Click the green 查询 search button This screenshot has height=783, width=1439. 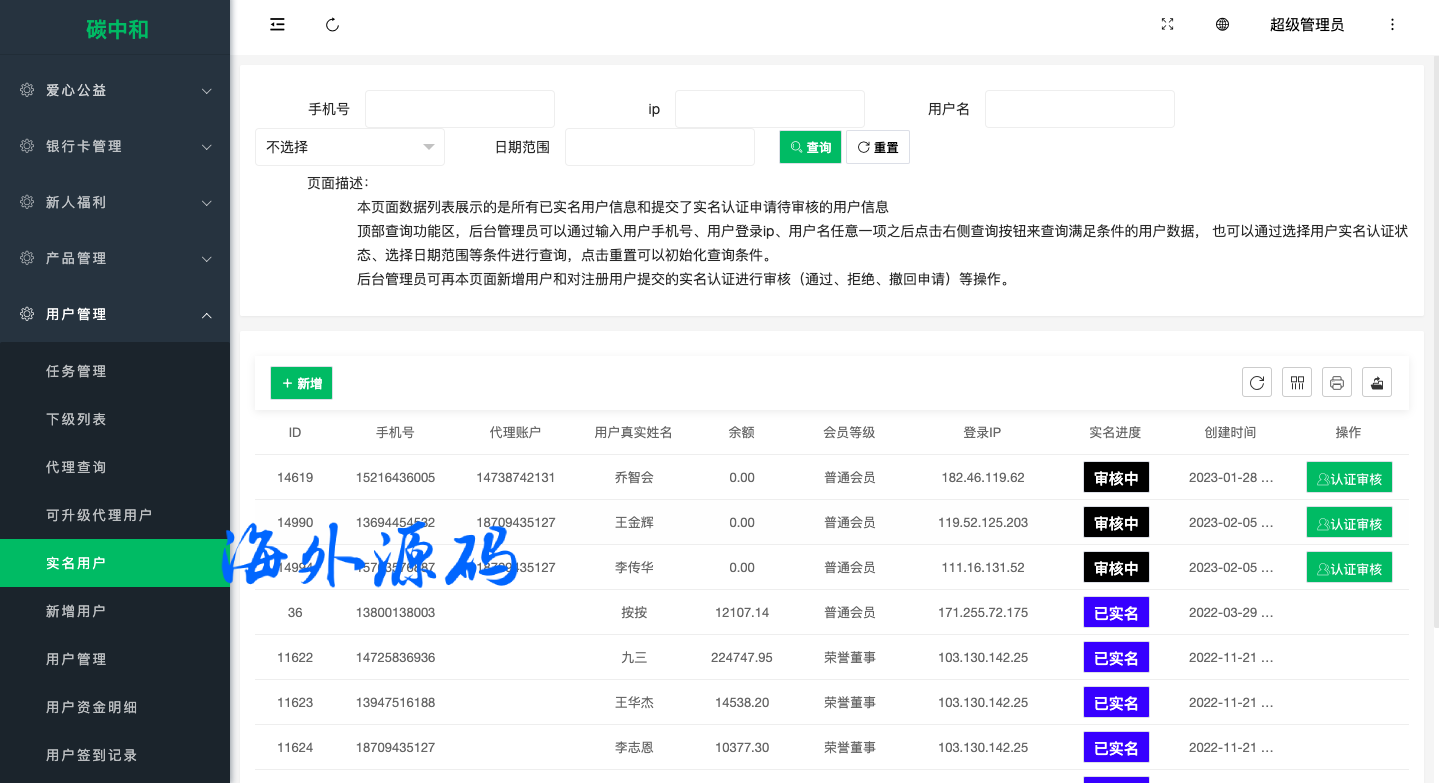point(810,147)
